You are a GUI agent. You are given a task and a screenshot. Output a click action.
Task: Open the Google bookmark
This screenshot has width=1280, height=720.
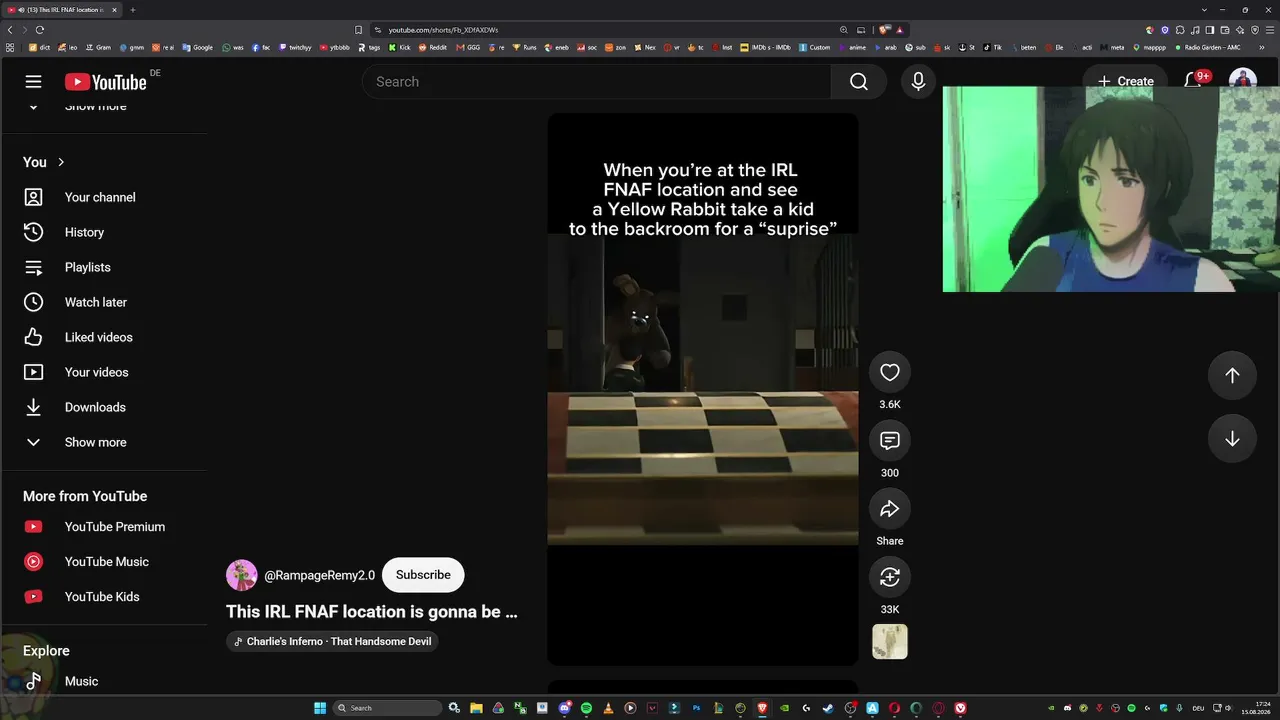(x=198, y=47)
